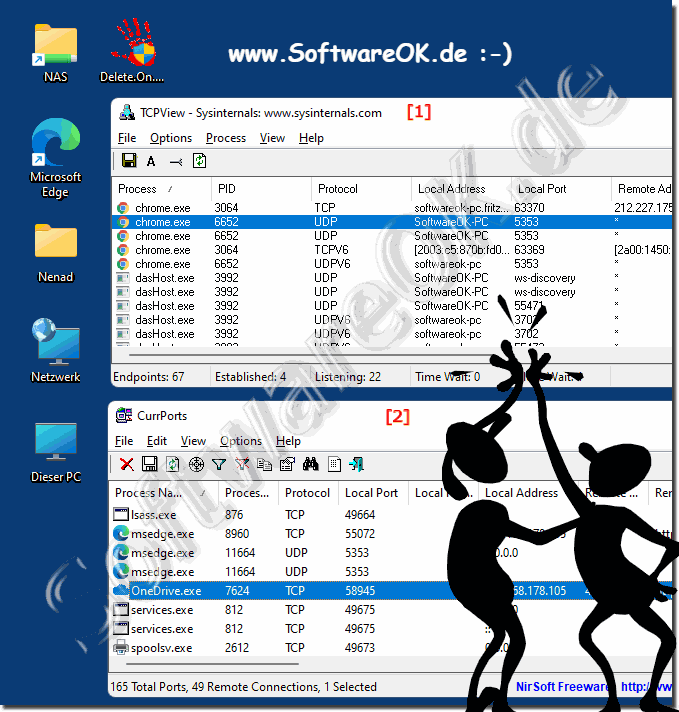
Task: Open the Options menu in TCPView
Action: click(171, 138)
